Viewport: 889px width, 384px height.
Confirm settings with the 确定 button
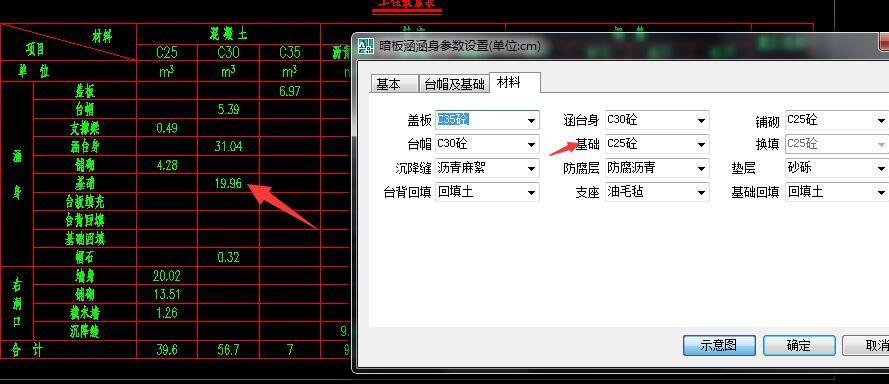[x=799, y=345]
